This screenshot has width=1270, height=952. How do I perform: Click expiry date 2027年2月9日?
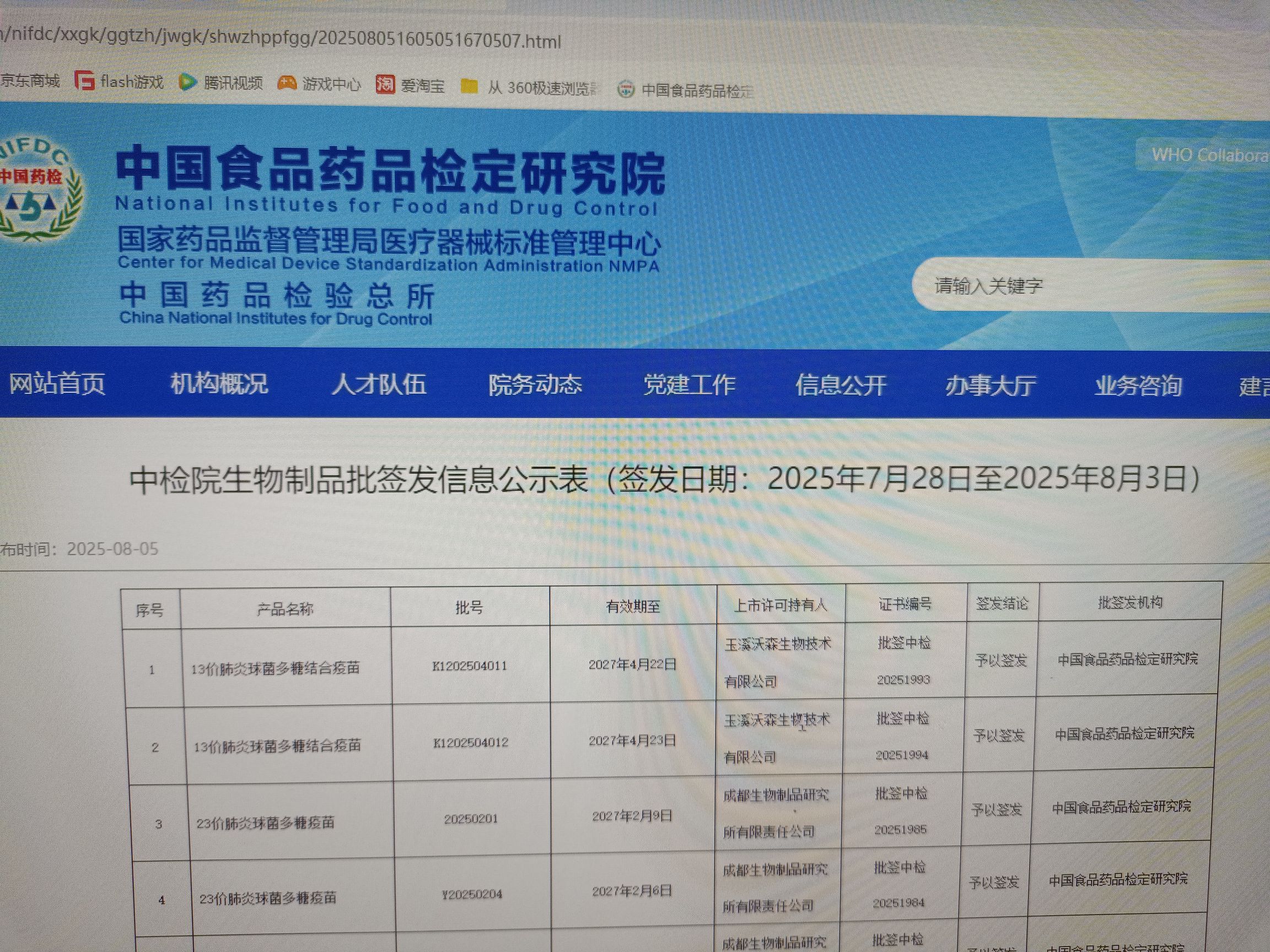632,815
